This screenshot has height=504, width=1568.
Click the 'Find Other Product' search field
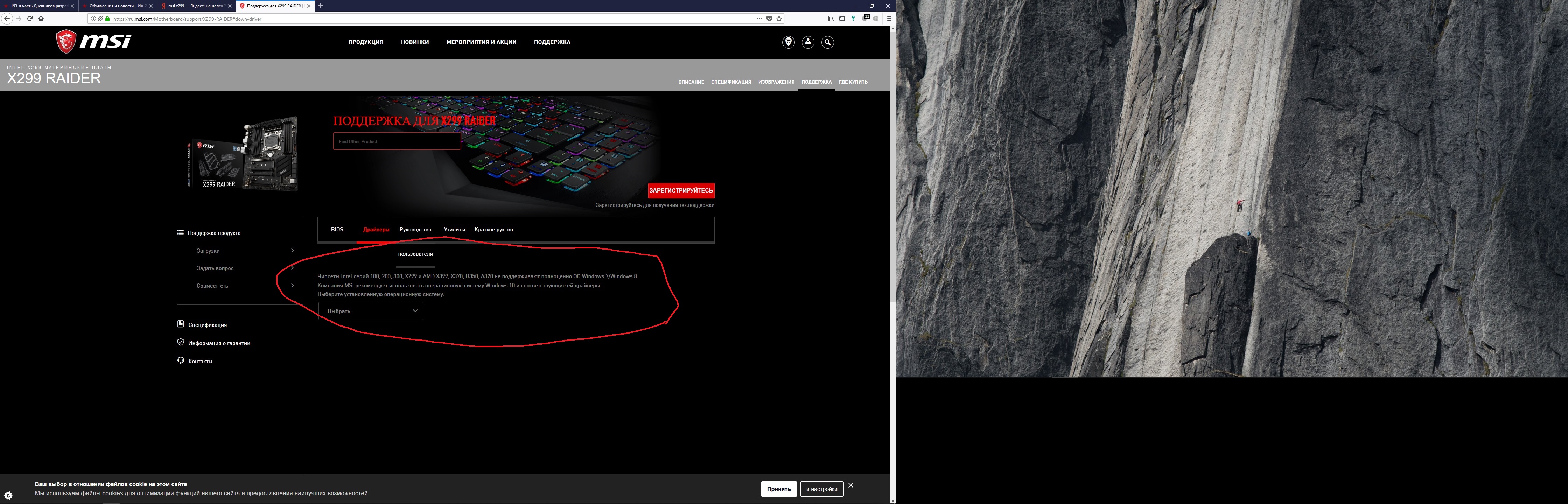click(397, 141)
